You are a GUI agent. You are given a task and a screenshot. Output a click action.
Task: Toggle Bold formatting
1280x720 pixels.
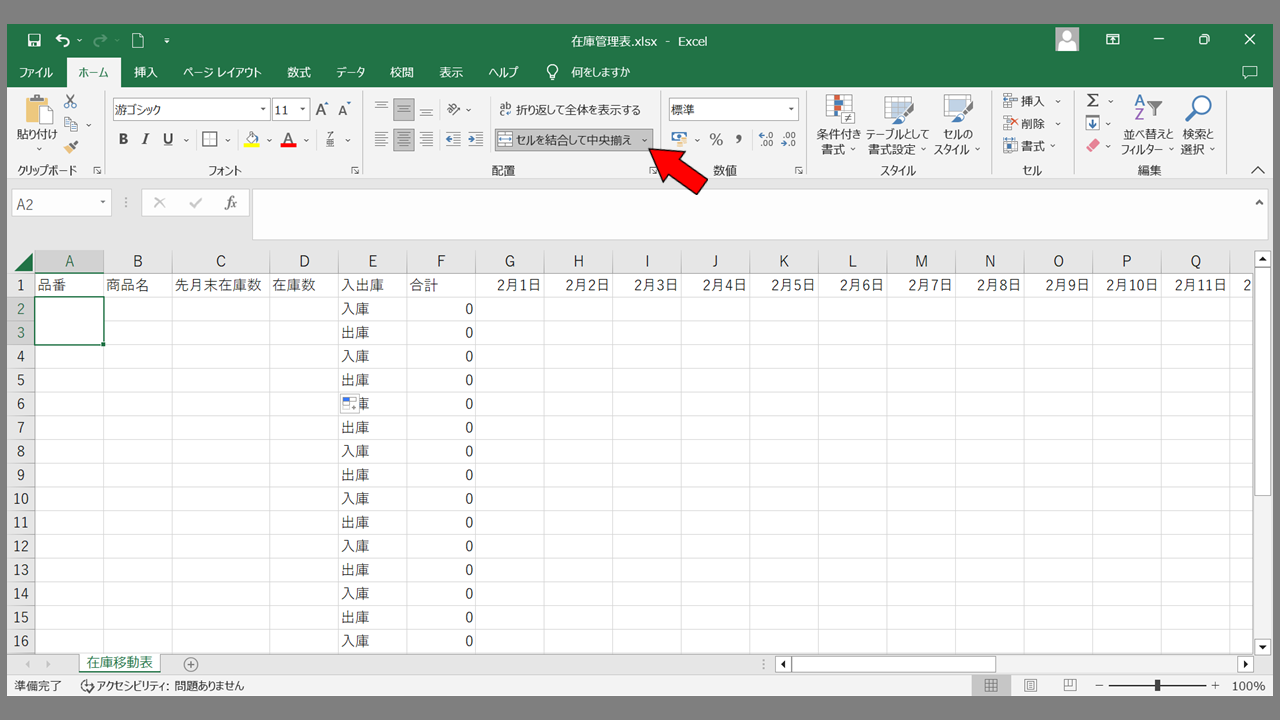click(x=123, y=140)
